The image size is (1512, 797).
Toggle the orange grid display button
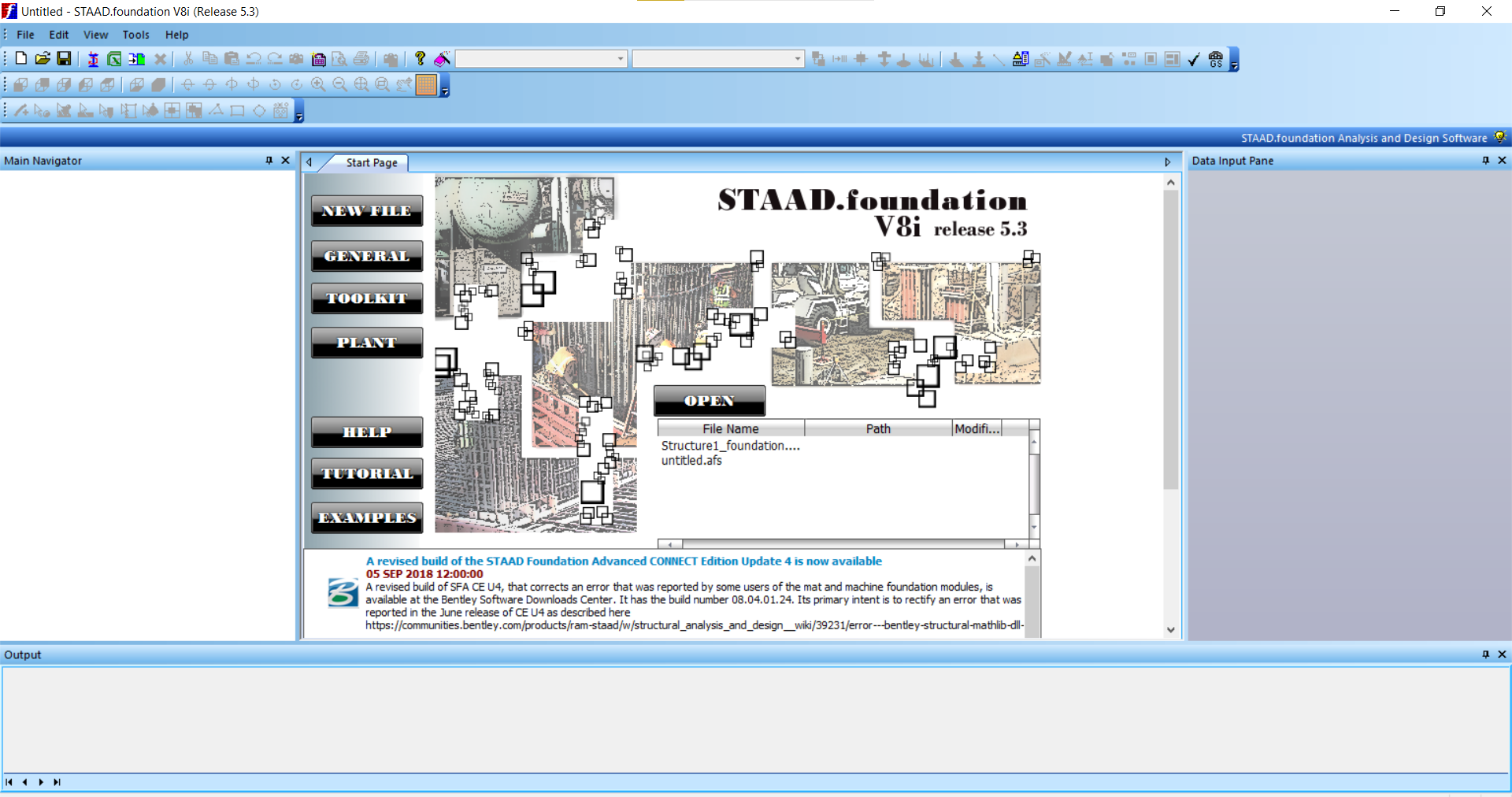click(x=426, y=85)
